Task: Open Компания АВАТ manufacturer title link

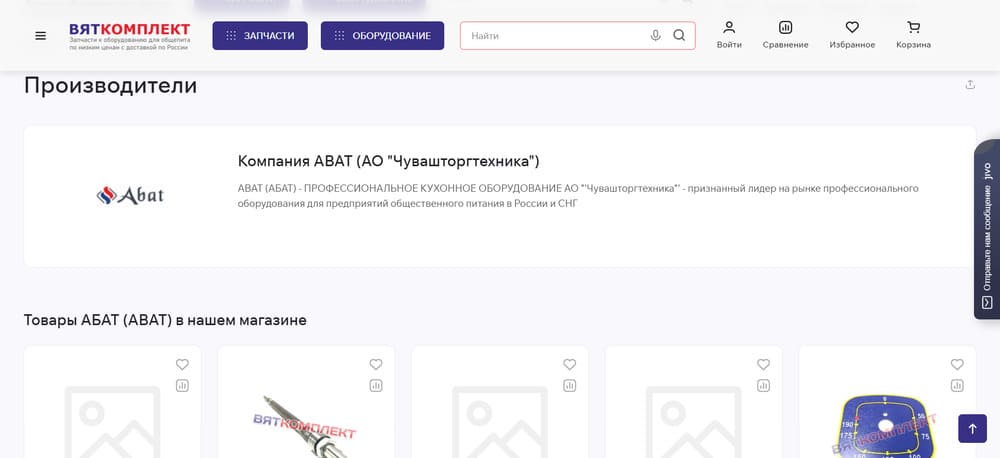Action: [388, 161]
